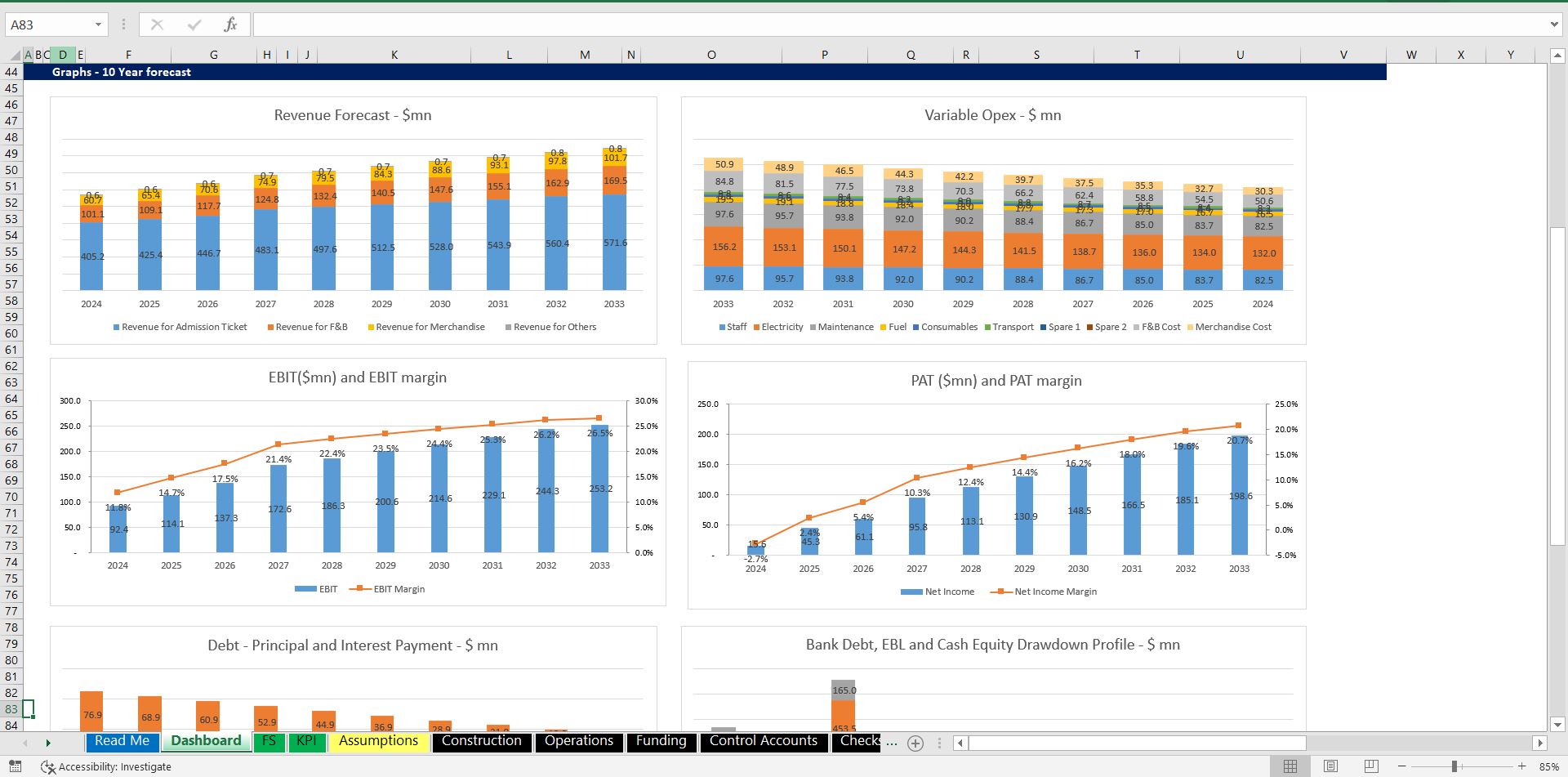
Task: Click the 85% zoom level
Action: (x=1549, y=766)
